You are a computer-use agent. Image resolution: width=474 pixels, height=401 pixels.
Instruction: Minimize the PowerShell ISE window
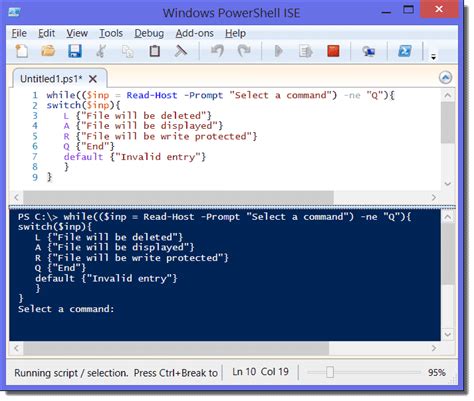click(x=386, y=11)
